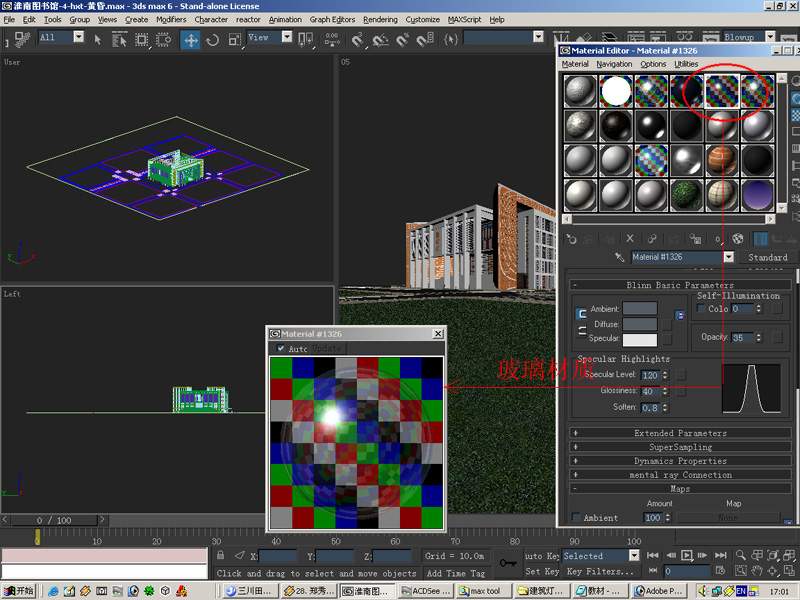Toggle Diffuse-Specular color lock button
The width and height of the screenshot is (800, 600).
pos(581,331)
